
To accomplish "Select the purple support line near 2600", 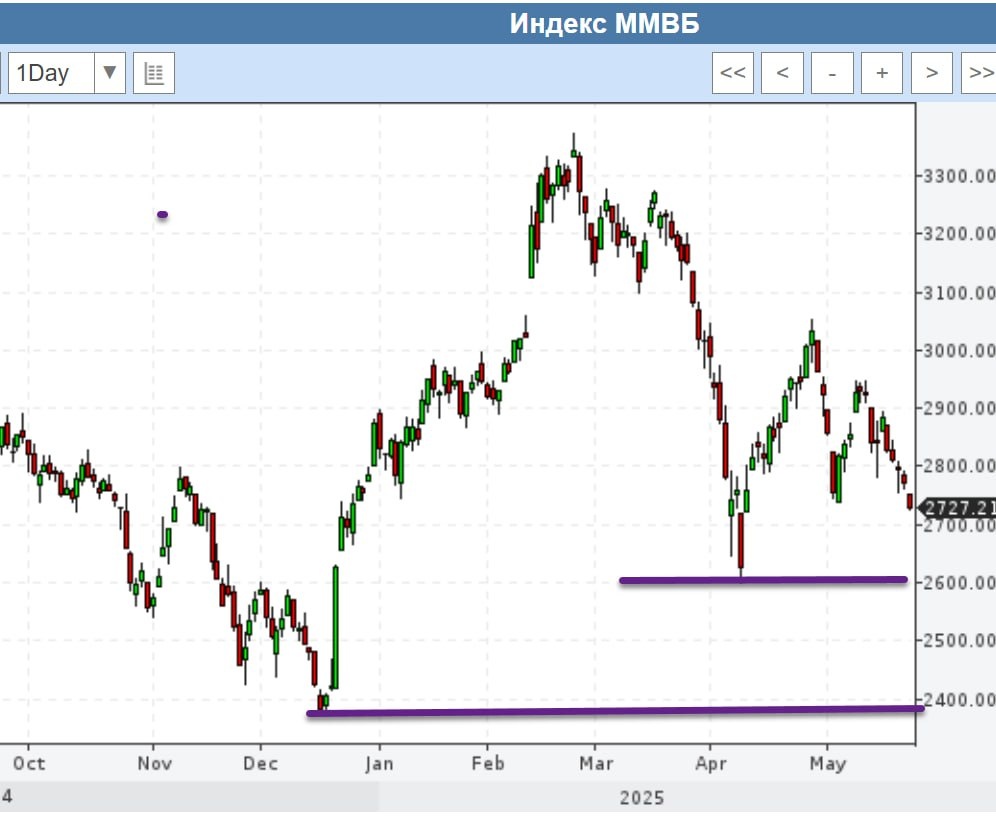I will (x=763, y=580).
